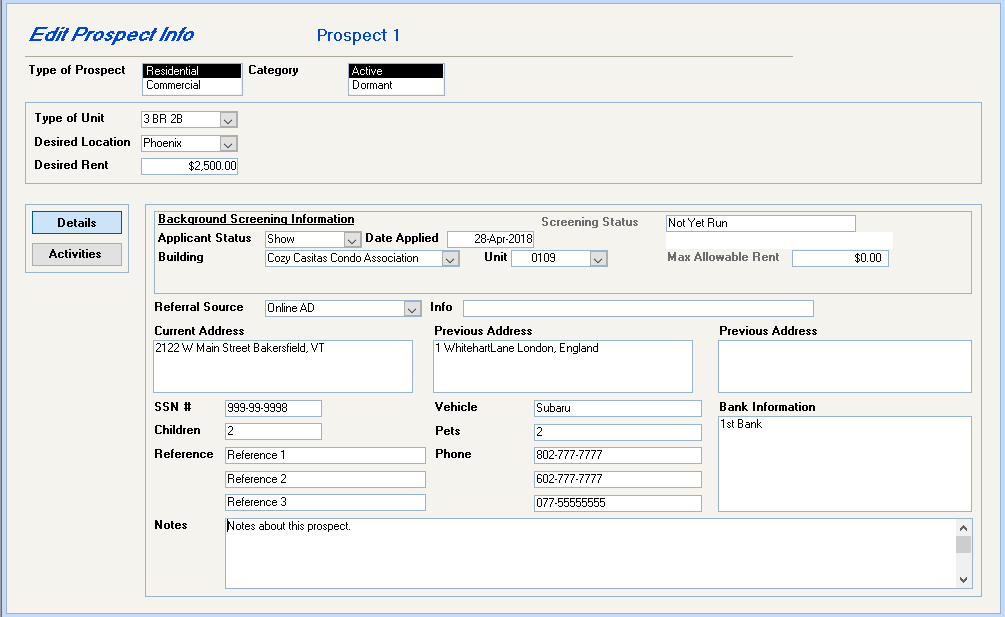Click the empty second Previous Address box
1005x617 pixels.
pyautogui.click(x=845, y=366)
